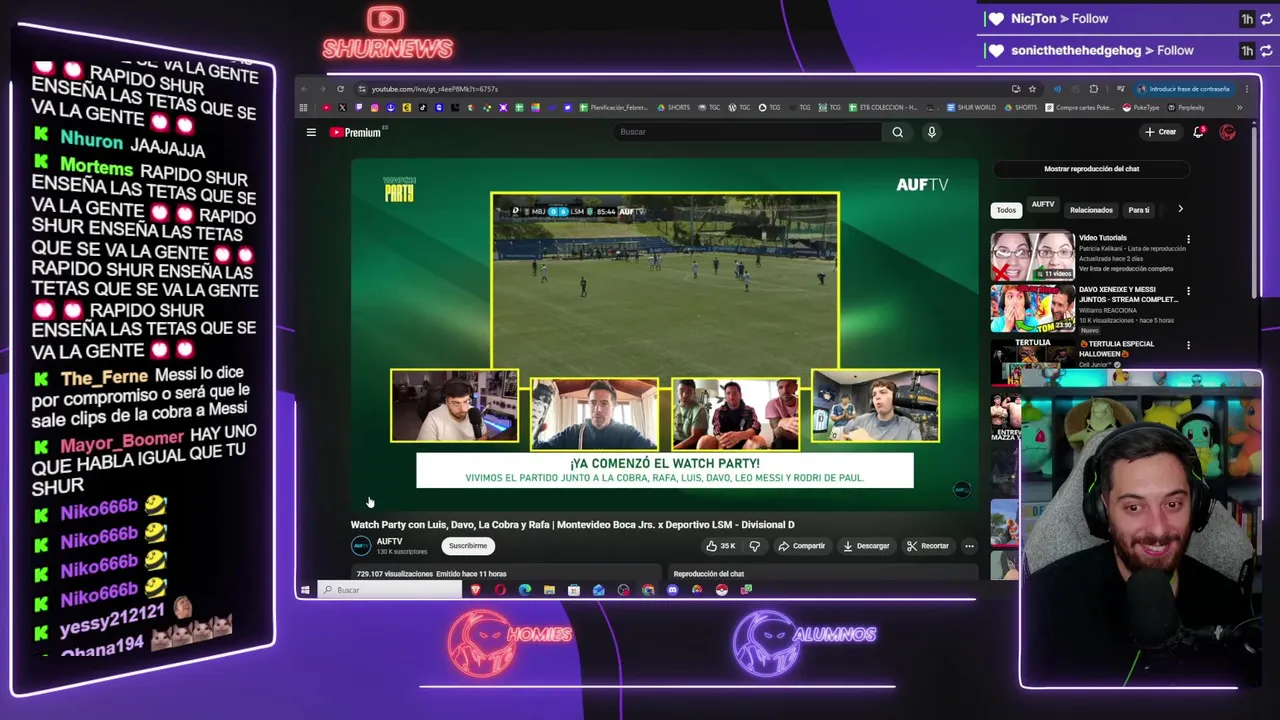This screenshot has height=720, width=1280.
Task: Select the Relacionados filter chip
Action: [x=1091, y=210]
